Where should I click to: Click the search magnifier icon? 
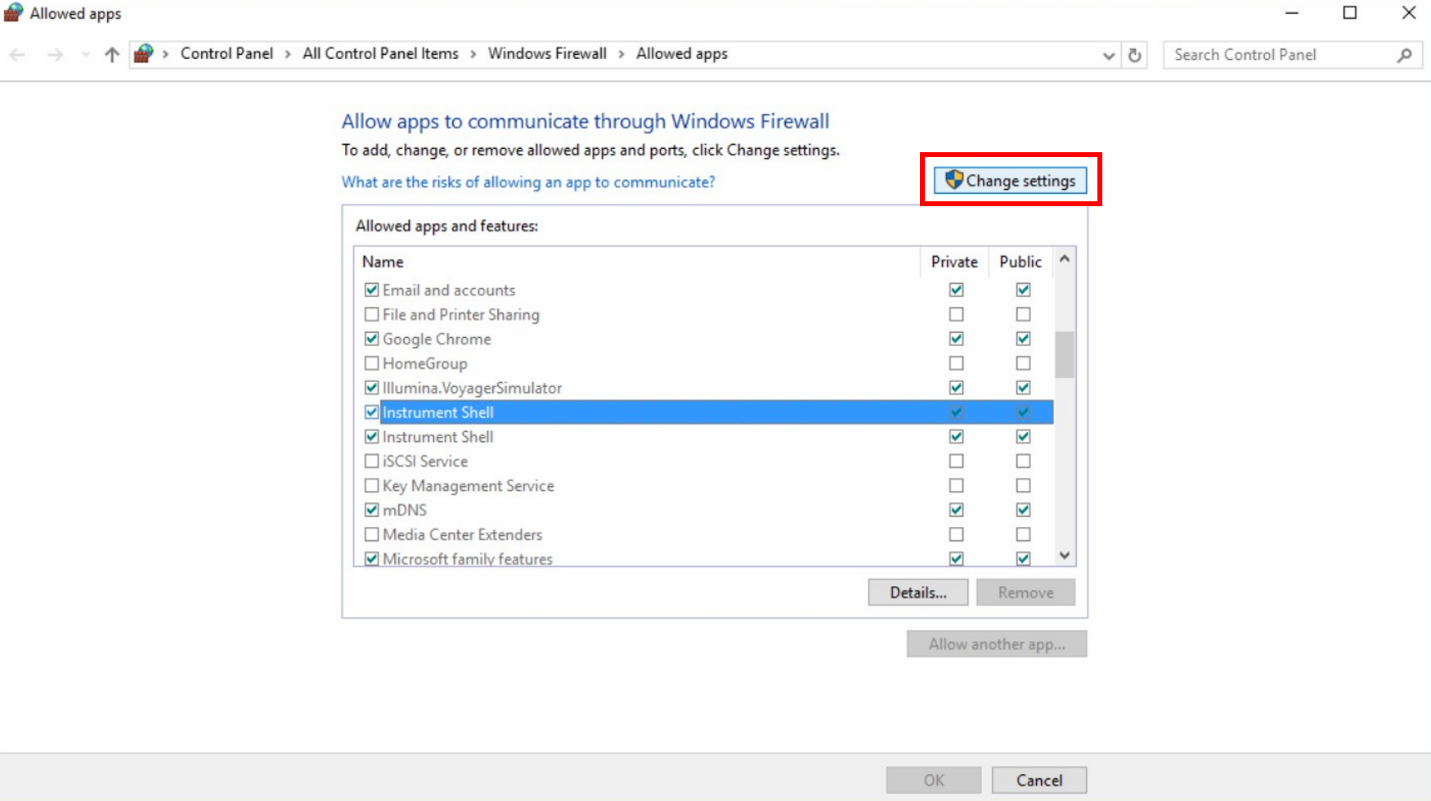pos(1404,55)
